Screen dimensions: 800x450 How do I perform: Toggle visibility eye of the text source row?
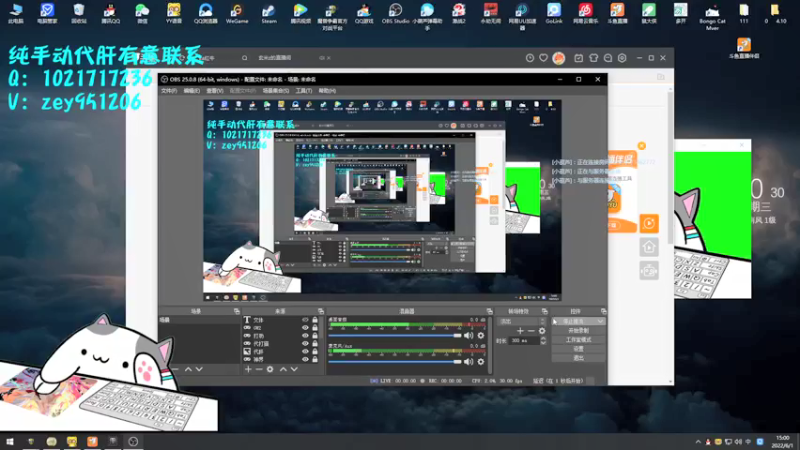click(x=305, y=320)
